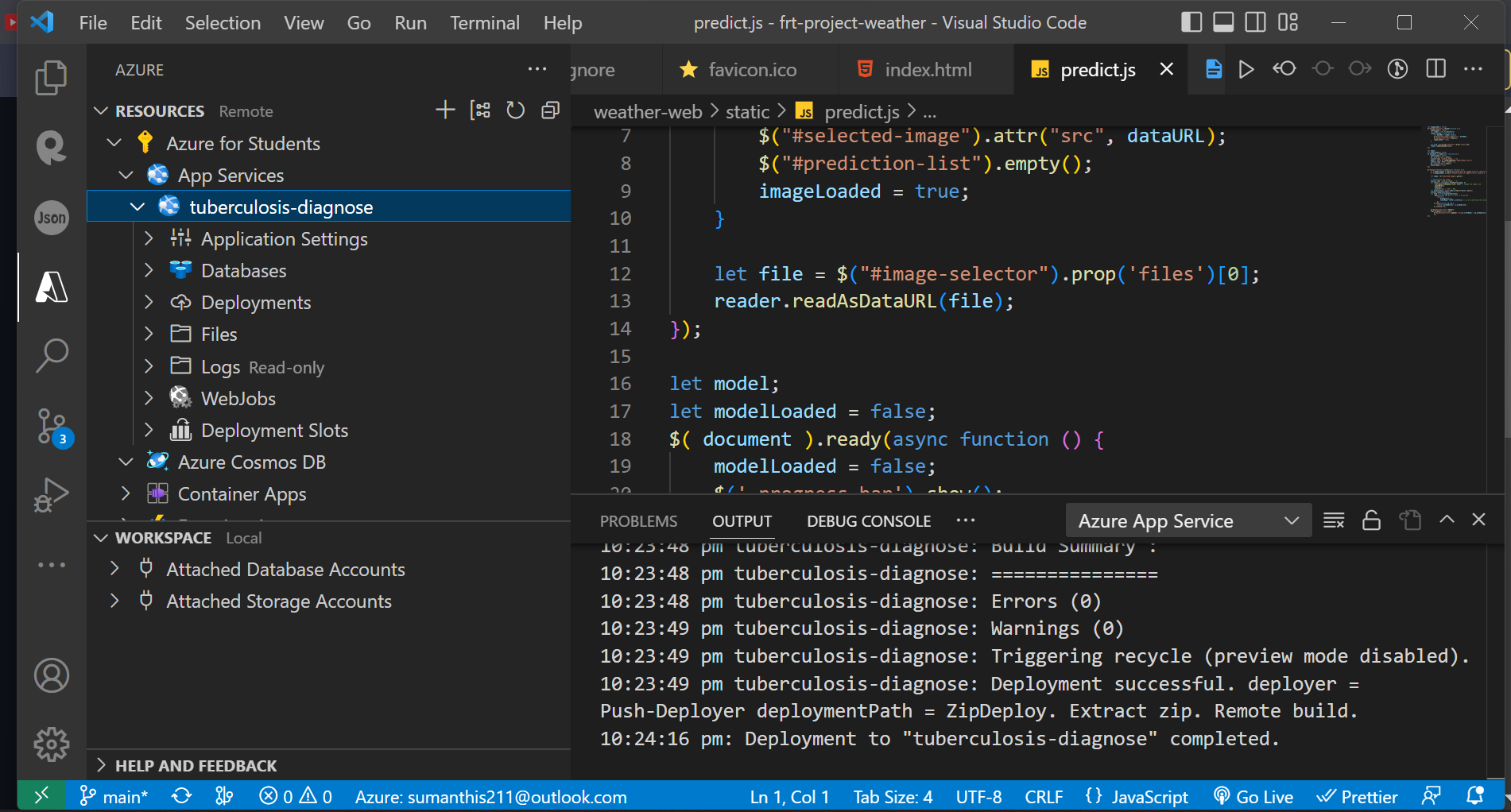The image size is (1511, 812).
Task: Toggle the output scroll lock icon
Action: coord(1371,520)
